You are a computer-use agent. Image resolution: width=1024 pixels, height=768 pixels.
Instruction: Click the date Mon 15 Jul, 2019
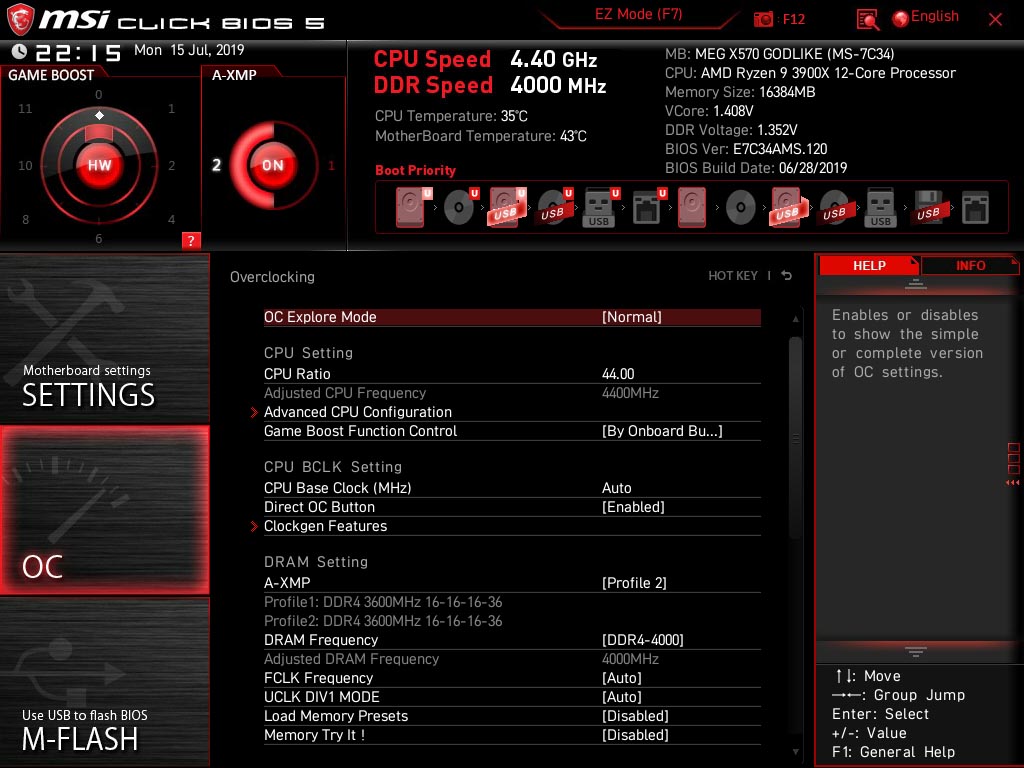pyautogui.click(x=189, y=50)
